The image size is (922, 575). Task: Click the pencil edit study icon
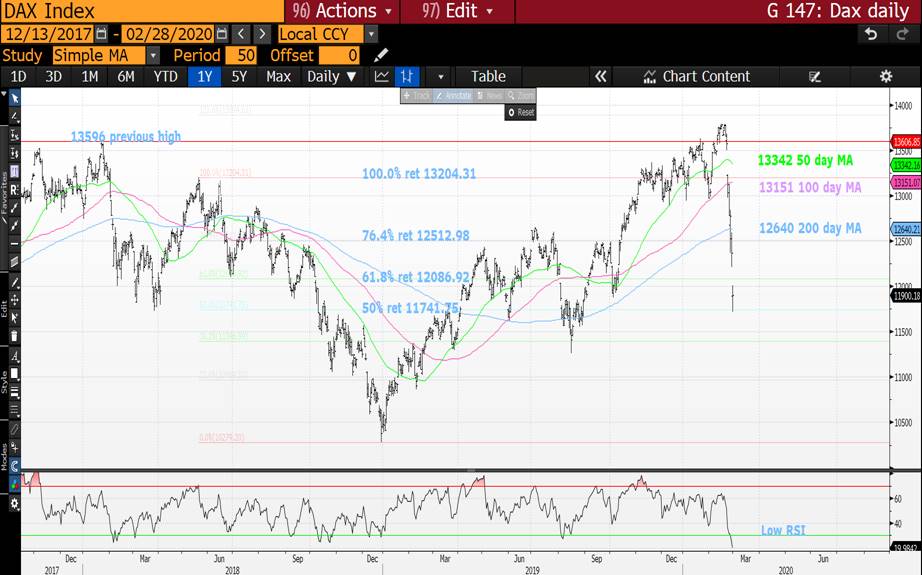pyautogui.click(x=381, y=55)
